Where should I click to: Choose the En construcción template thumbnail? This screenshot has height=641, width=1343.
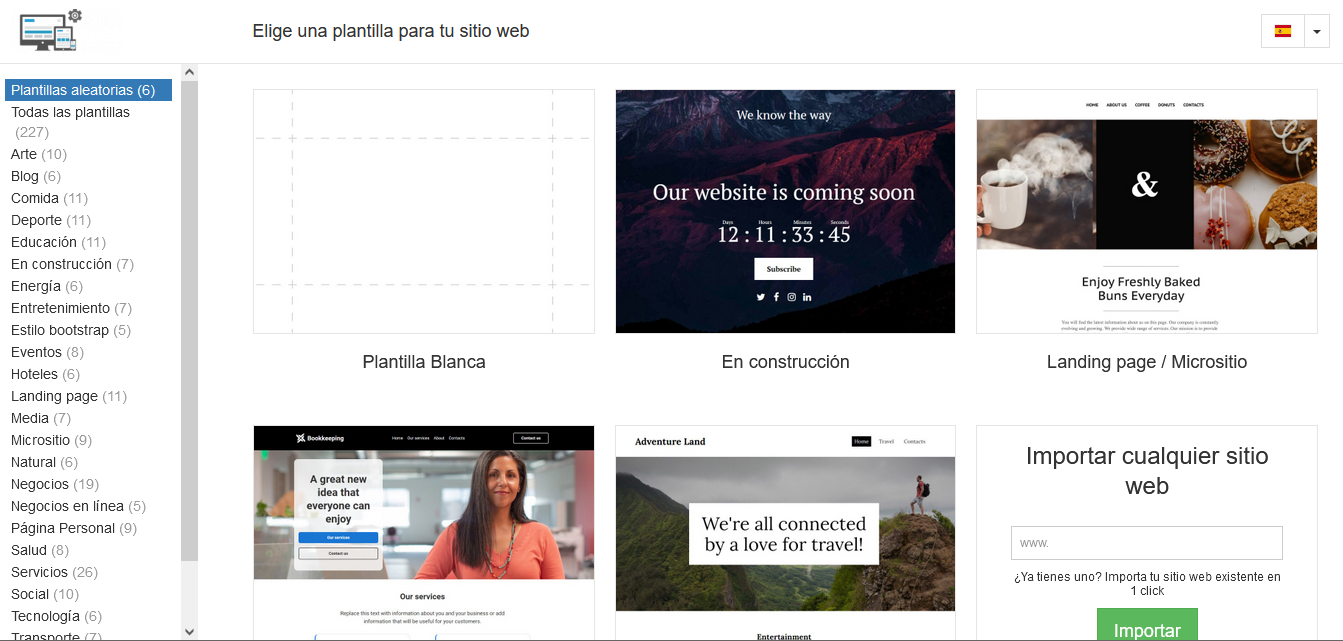tap(785, 211)
